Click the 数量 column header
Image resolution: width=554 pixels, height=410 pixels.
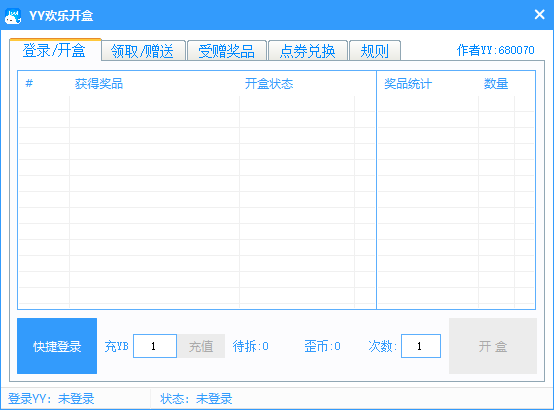pos(496,84)
